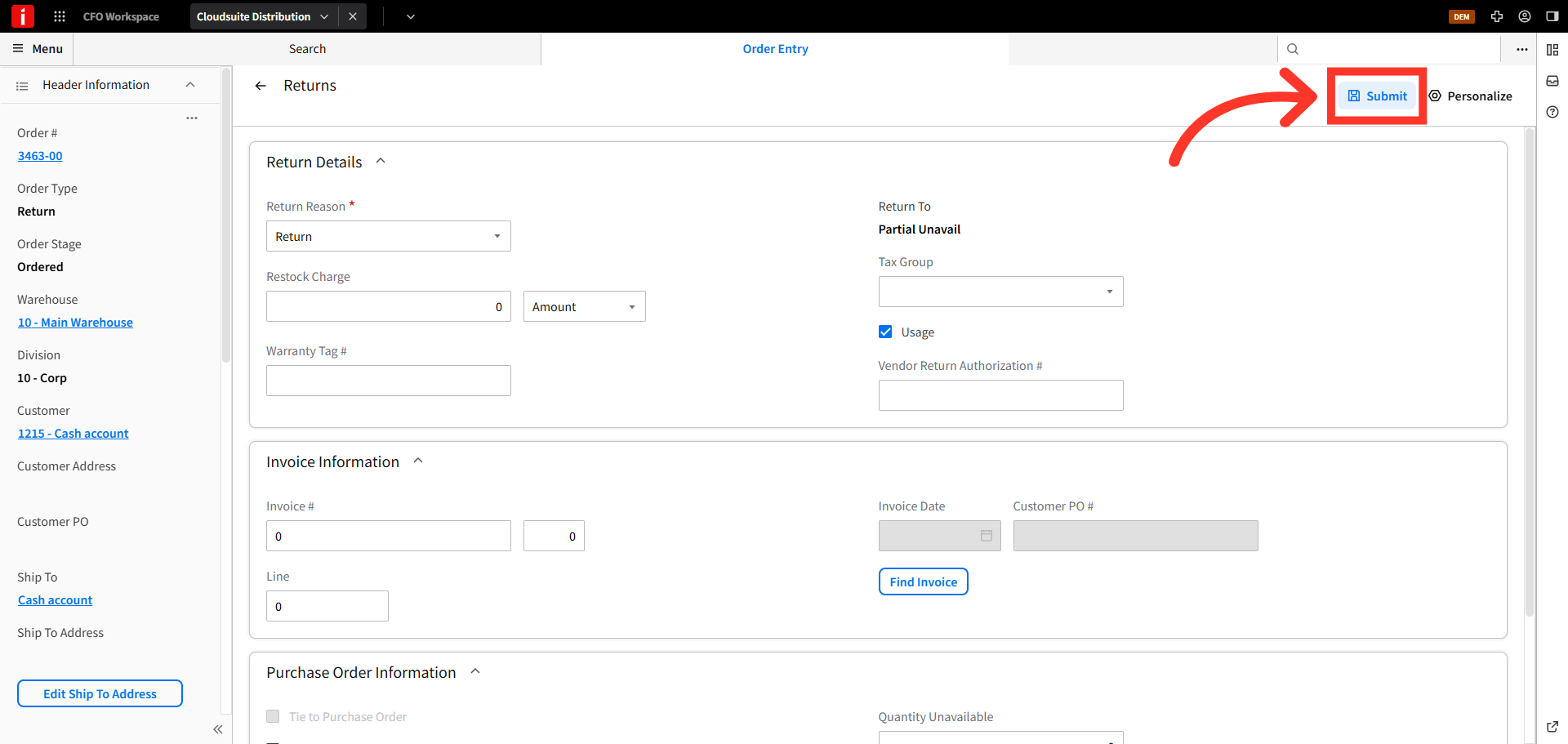This screenshot has width=1568, height=744.
Task: Open the Tax Group dropdown
Action: pyautogui.click(x=1001, y=292)
